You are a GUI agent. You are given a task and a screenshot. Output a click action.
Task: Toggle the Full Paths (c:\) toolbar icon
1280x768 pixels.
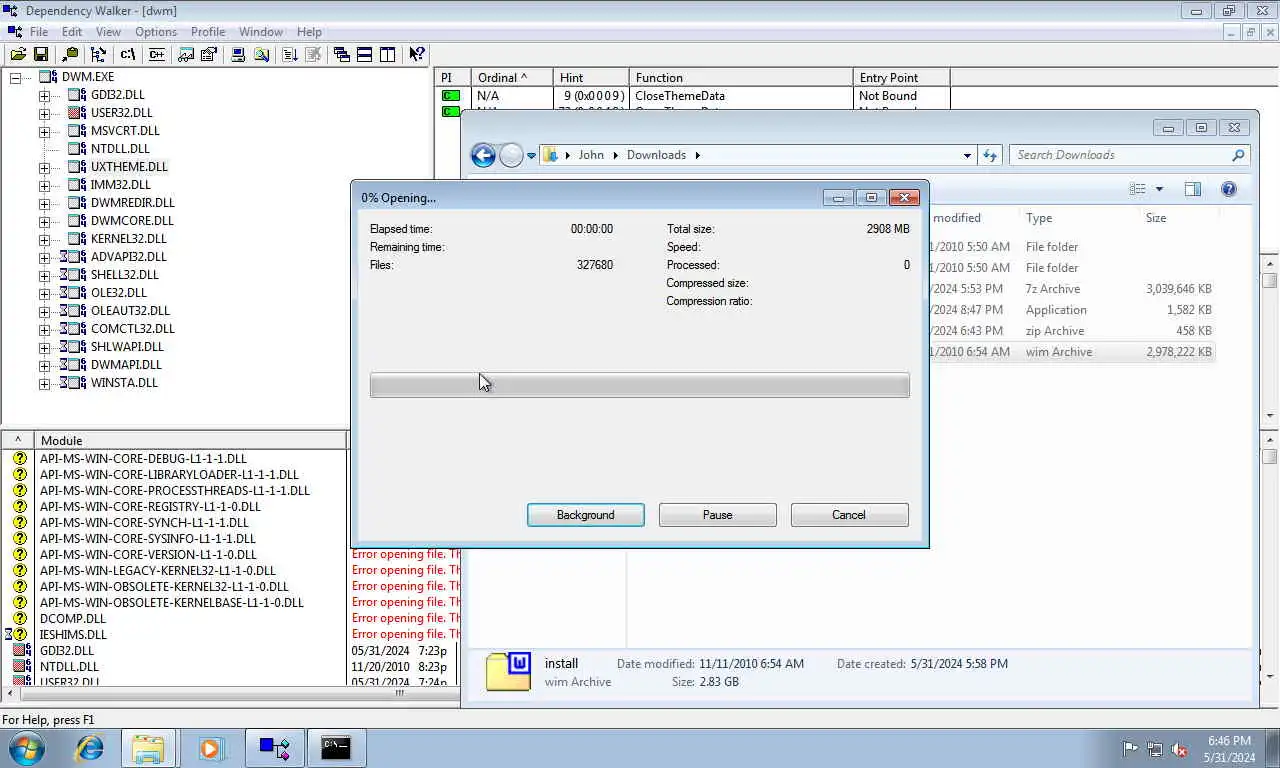pyautogui.click(x=127, y=54)
